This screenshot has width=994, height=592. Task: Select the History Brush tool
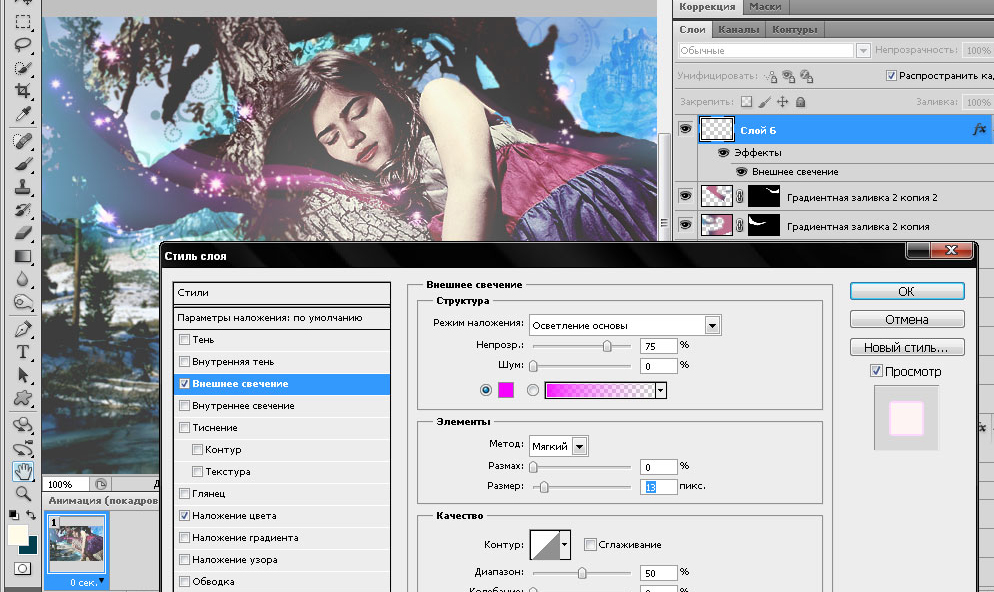(23, 210)
